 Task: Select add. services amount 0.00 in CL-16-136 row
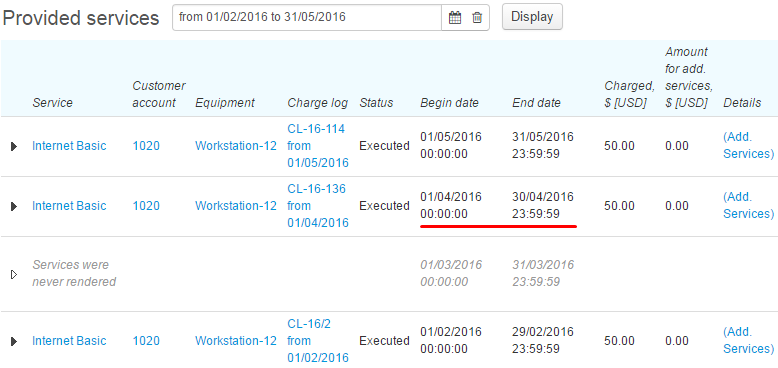(677, 205)
